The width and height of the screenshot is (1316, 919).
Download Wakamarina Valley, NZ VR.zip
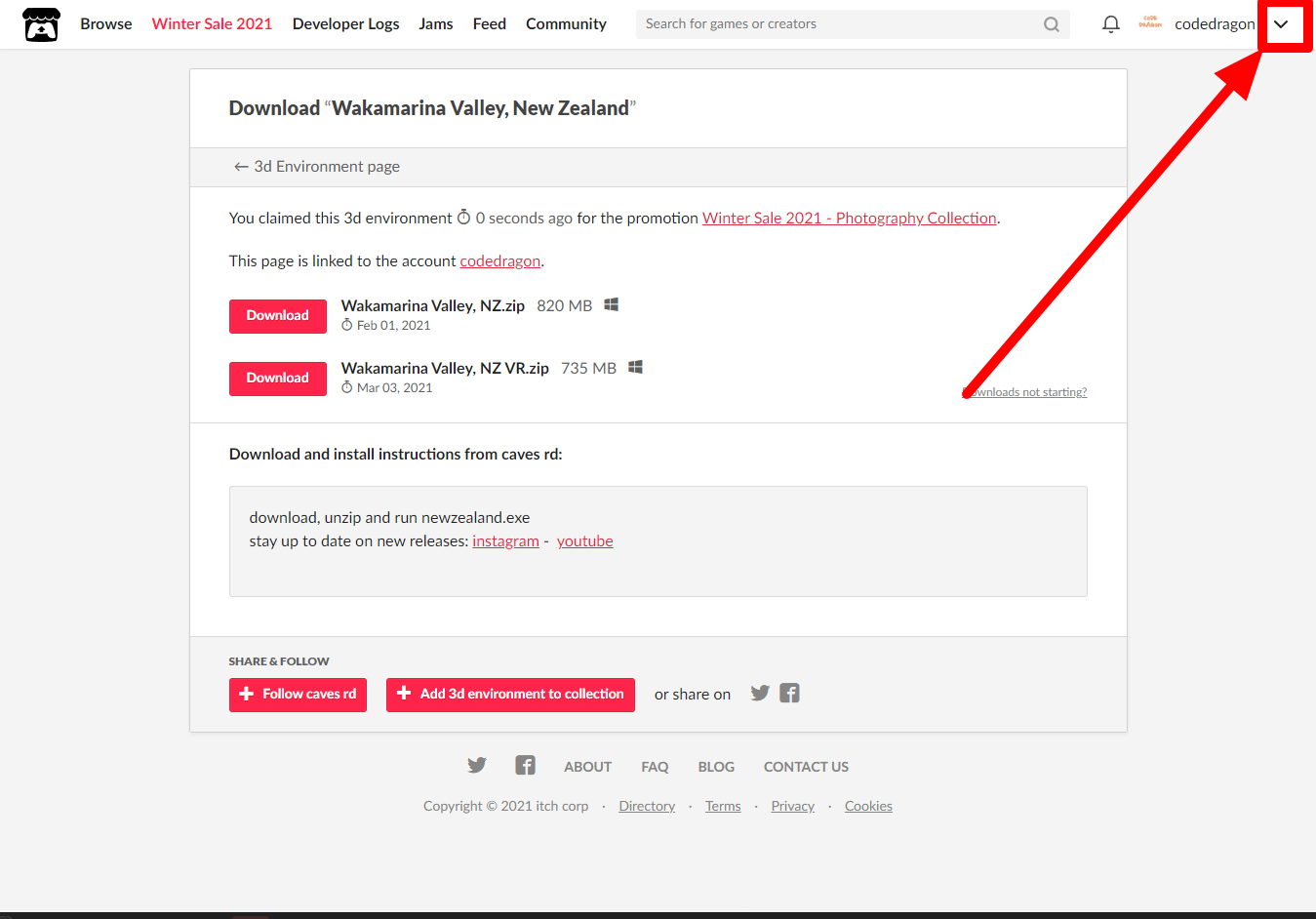278,379
